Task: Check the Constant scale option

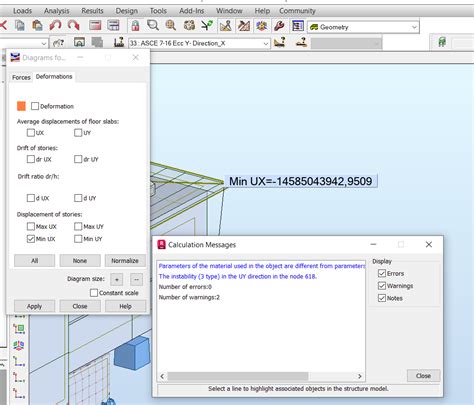Action: tap(94, 293)
